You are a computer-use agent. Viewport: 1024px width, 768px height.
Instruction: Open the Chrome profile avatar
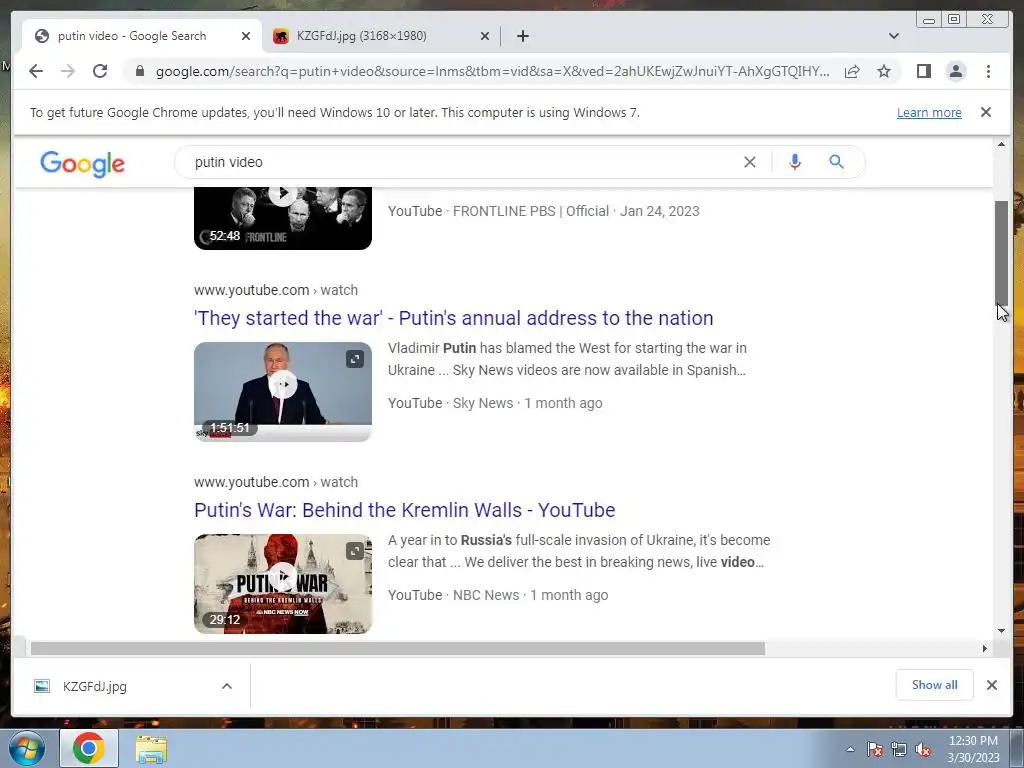[x=955, y=71]
